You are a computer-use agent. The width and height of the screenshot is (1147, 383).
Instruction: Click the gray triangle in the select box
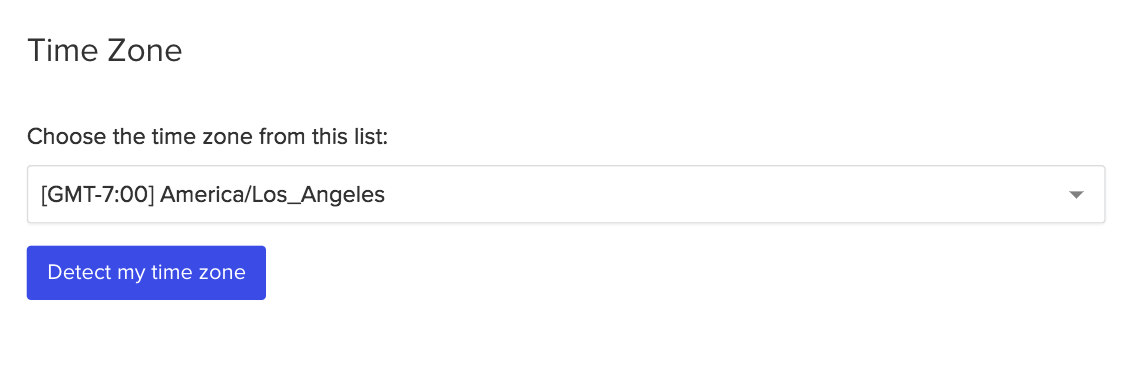(x=1075, y=195)
